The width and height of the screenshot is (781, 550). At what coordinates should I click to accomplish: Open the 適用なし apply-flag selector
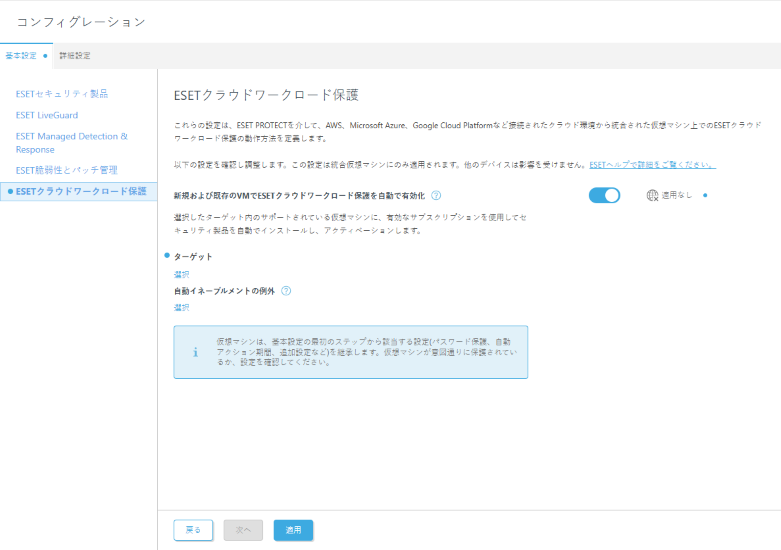tap(669, 195)
